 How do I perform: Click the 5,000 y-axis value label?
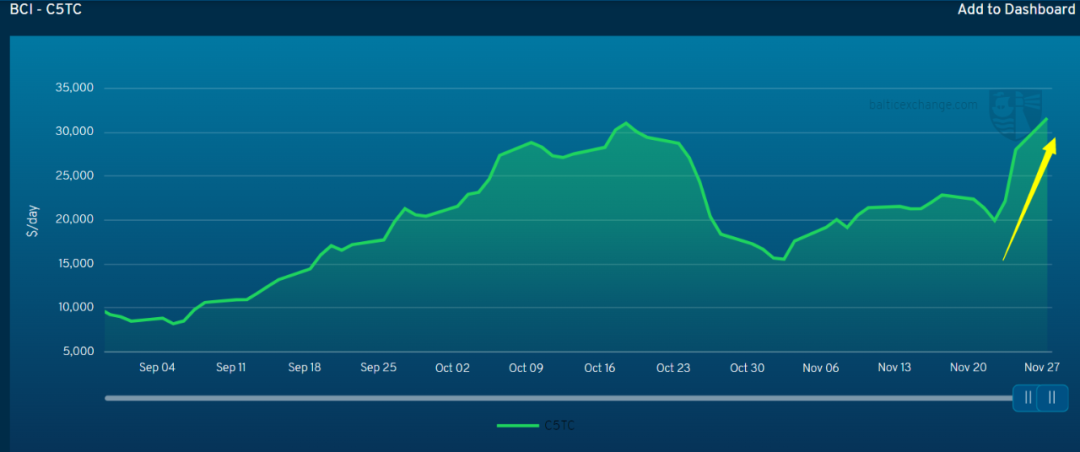point(74,351)
